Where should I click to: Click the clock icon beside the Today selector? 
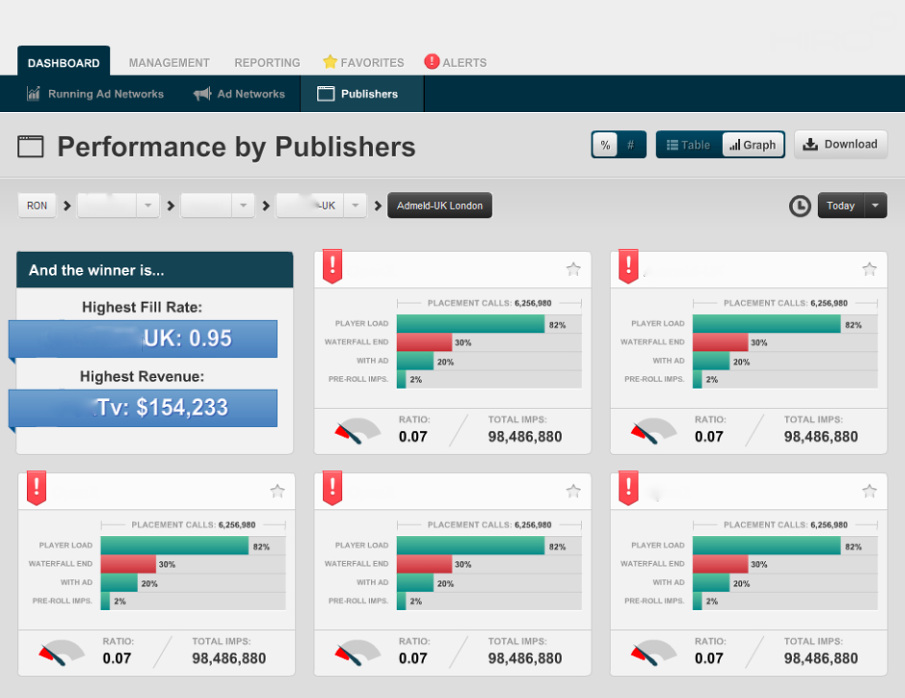coord(800,206)
